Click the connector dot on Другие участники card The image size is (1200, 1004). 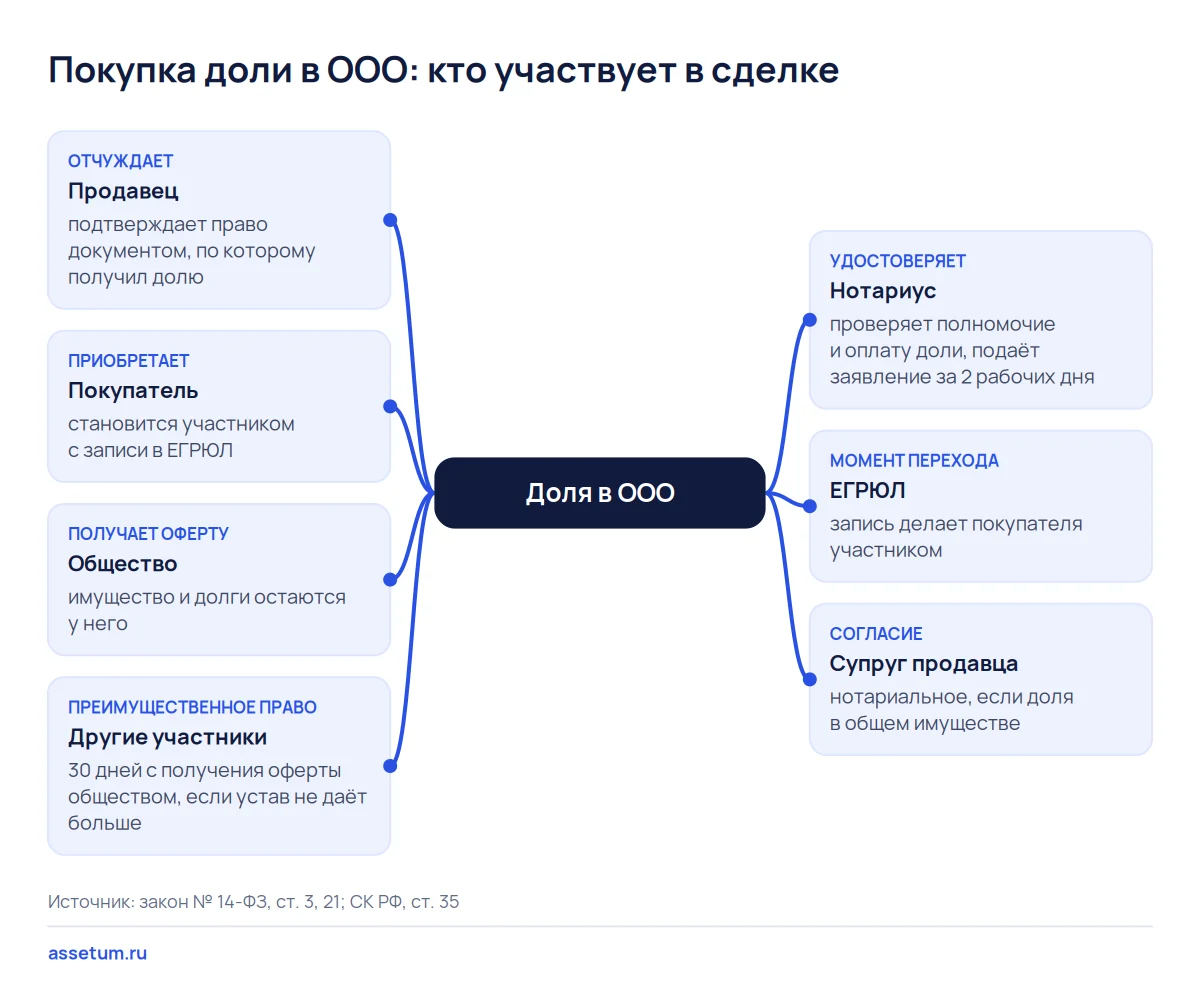coord(390,766)
